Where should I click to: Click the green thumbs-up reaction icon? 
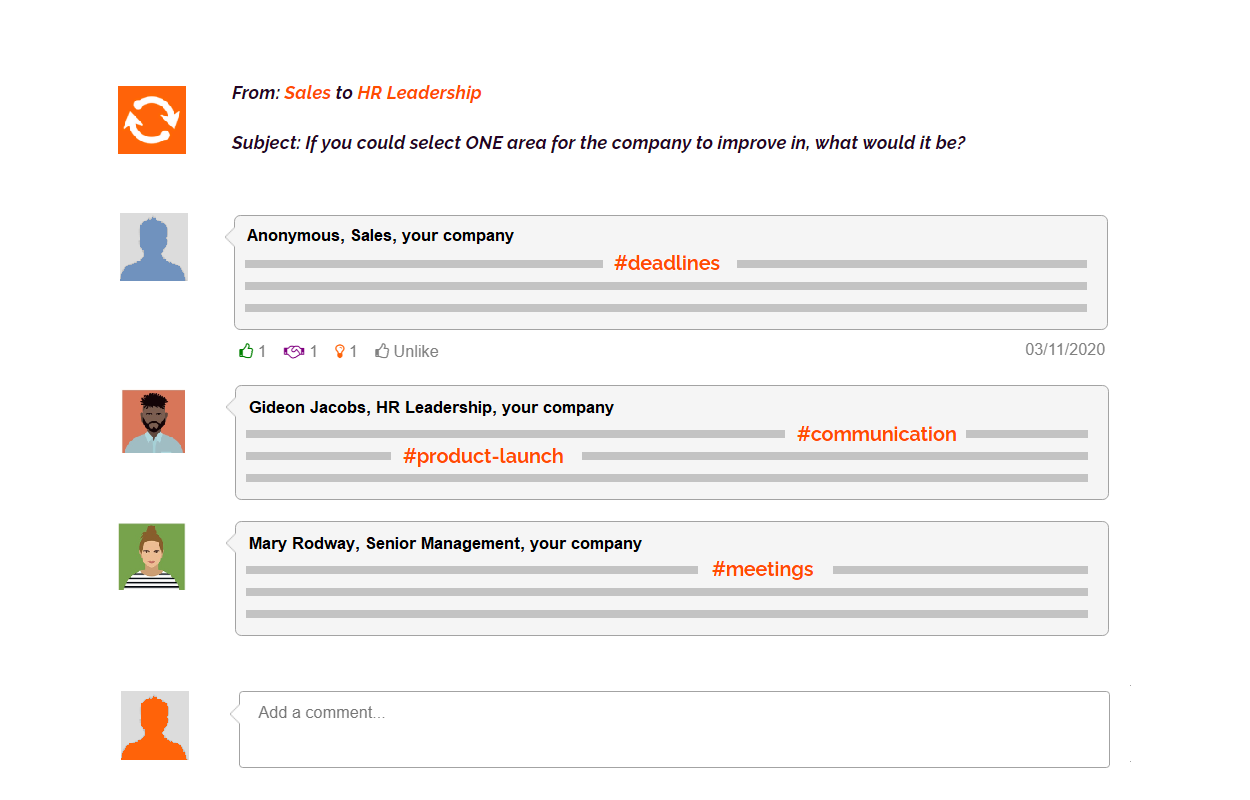click(247, 351)
